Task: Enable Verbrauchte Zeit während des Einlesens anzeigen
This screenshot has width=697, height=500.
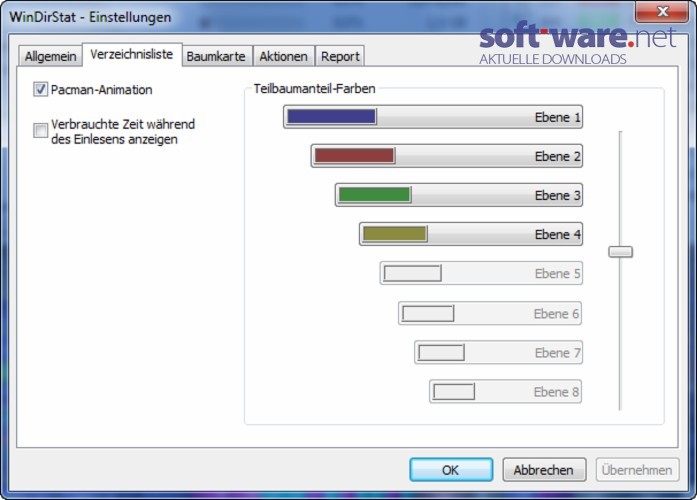Action: [40, 130]
